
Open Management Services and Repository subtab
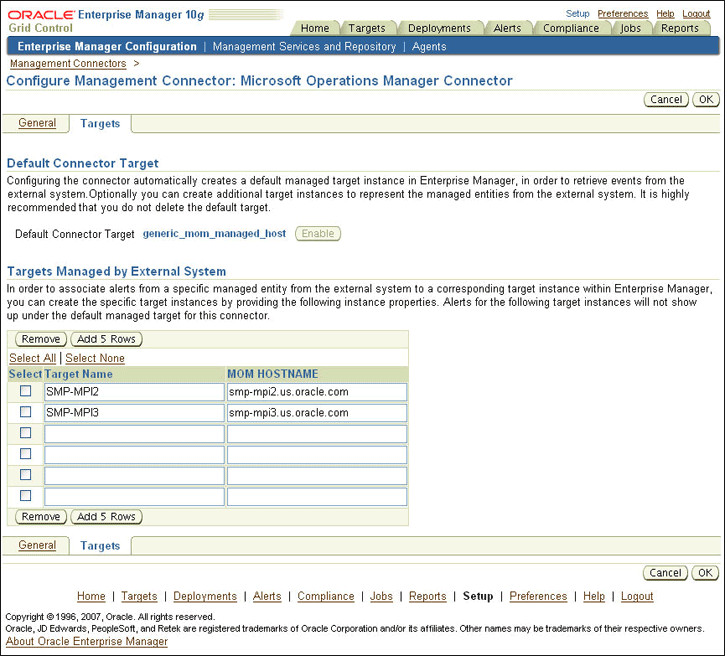pyautogui.click(x=304, y=47)
